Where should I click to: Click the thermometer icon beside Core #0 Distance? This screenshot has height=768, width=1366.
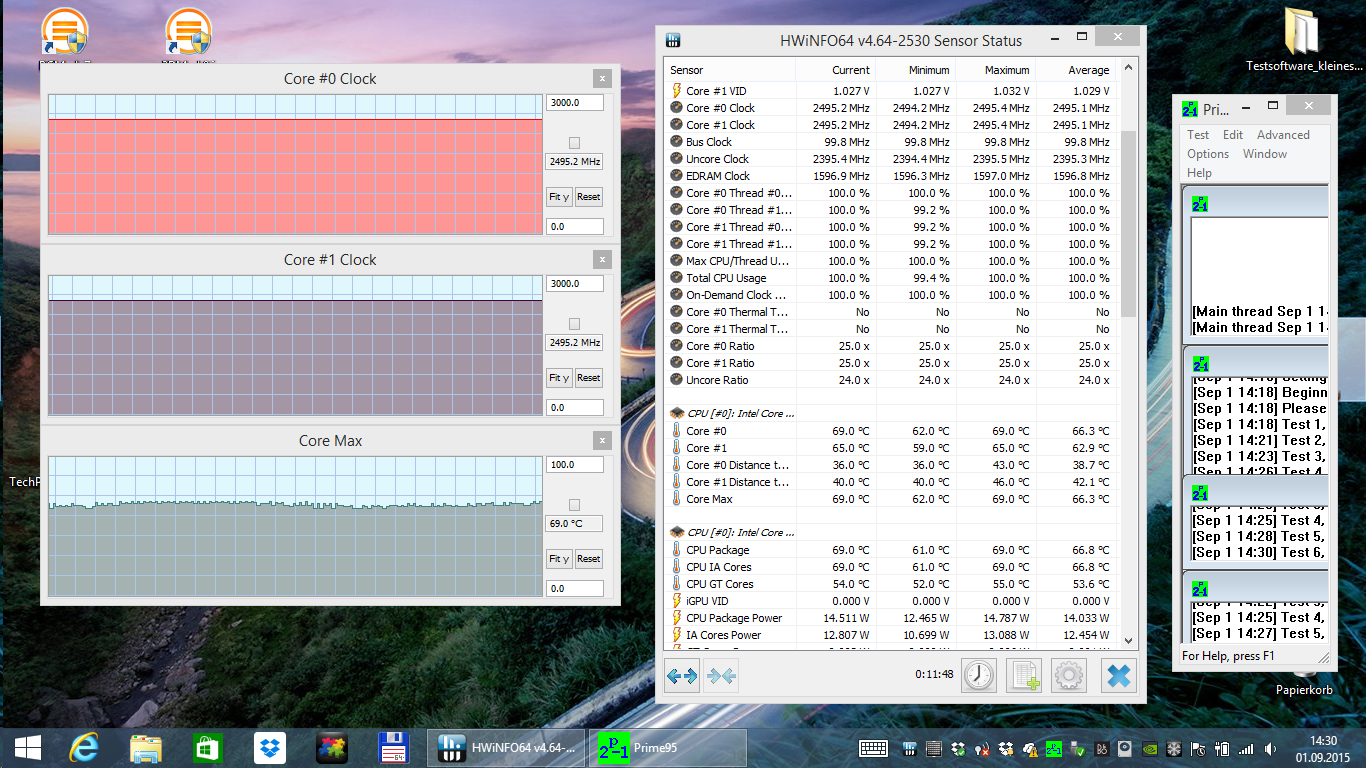tap(676, 465)
